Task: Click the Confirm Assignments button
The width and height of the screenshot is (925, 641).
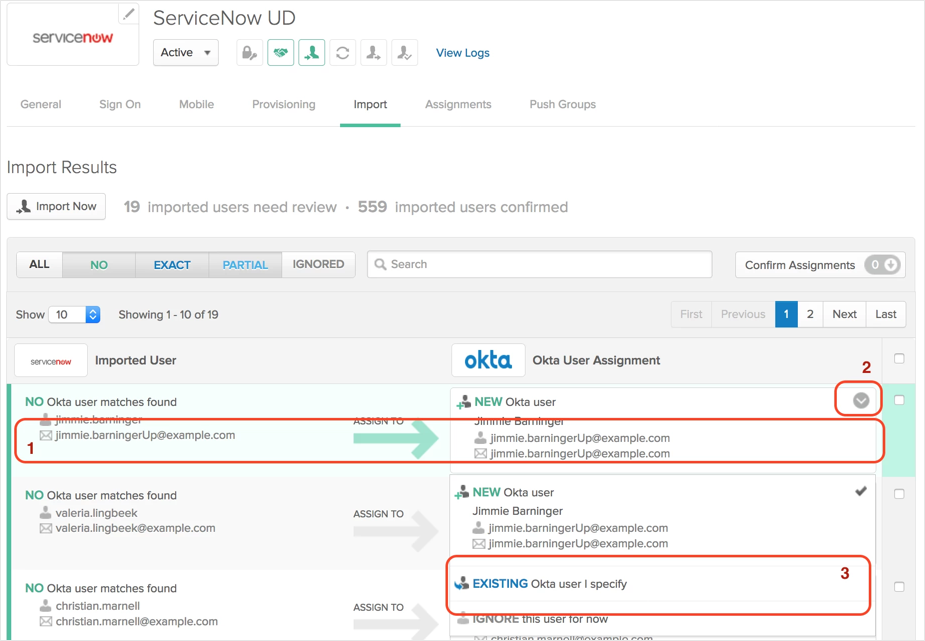Action: [x=820, y=265]
